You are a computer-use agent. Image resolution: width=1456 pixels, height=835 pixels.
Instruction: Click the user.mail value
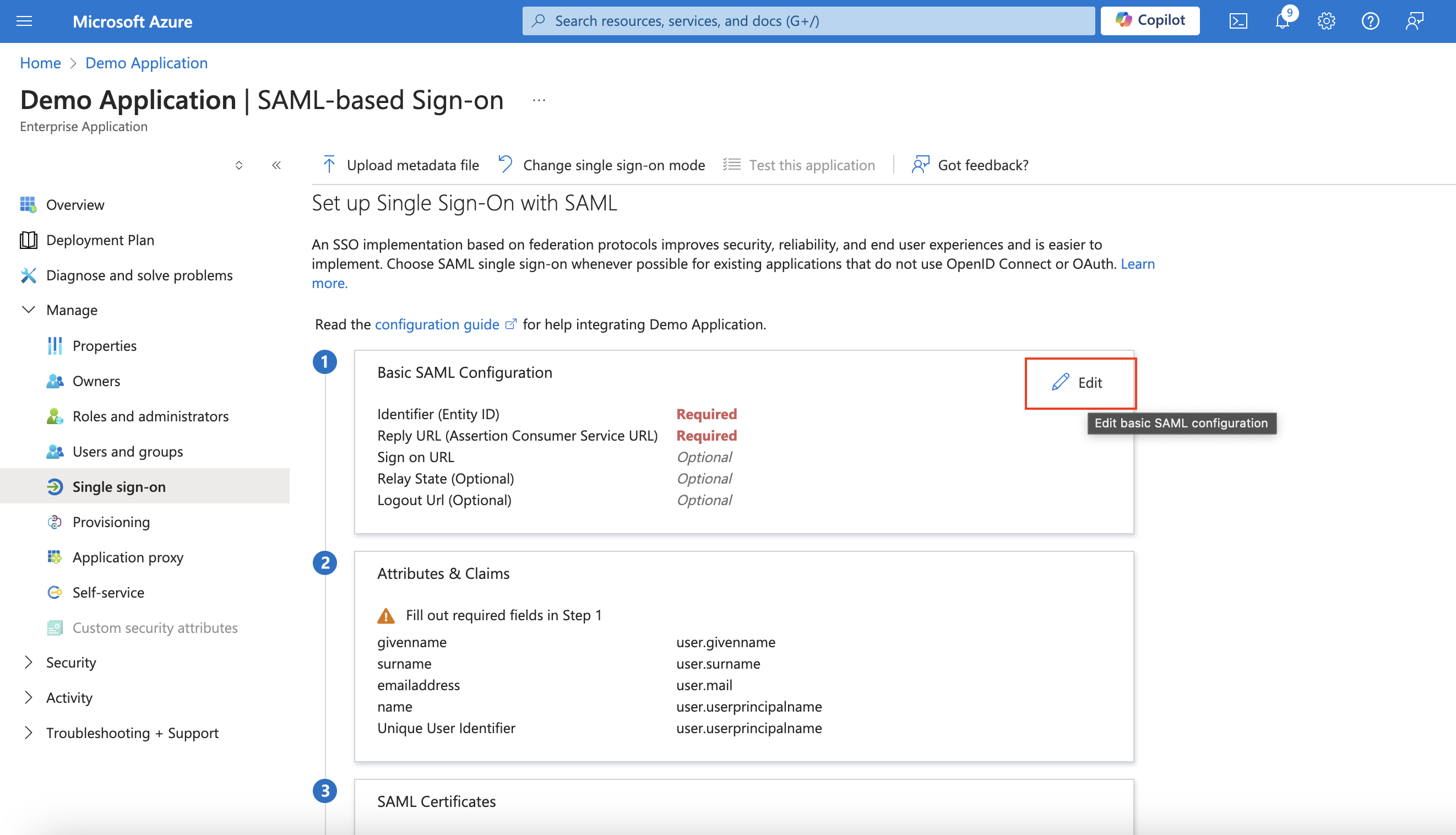coord(704,685)
